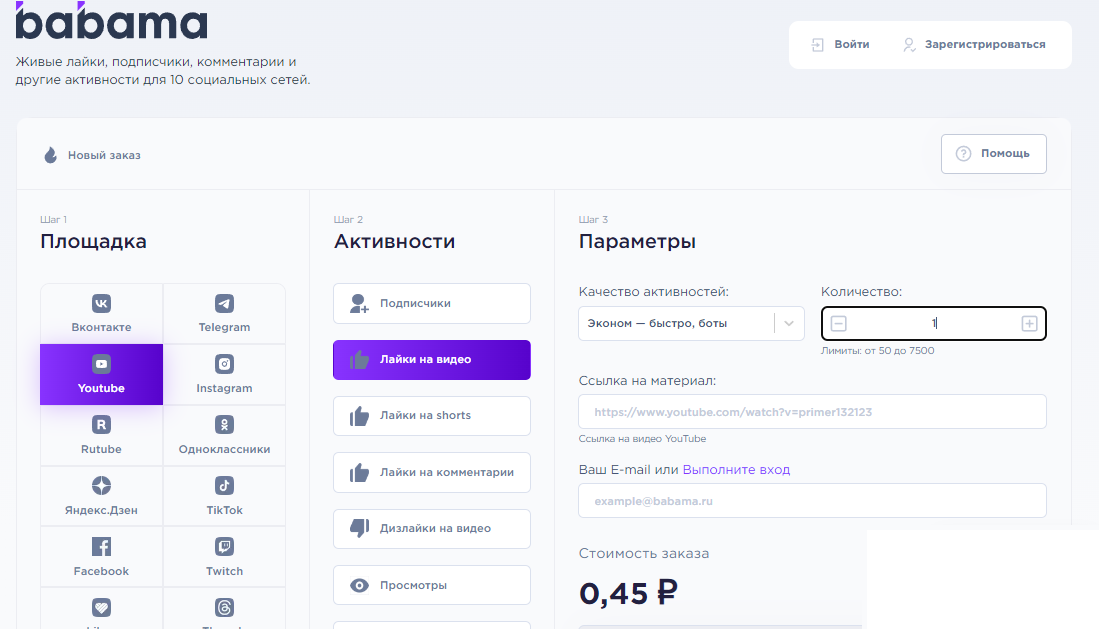Select Просмотры activity

point(432,585)
